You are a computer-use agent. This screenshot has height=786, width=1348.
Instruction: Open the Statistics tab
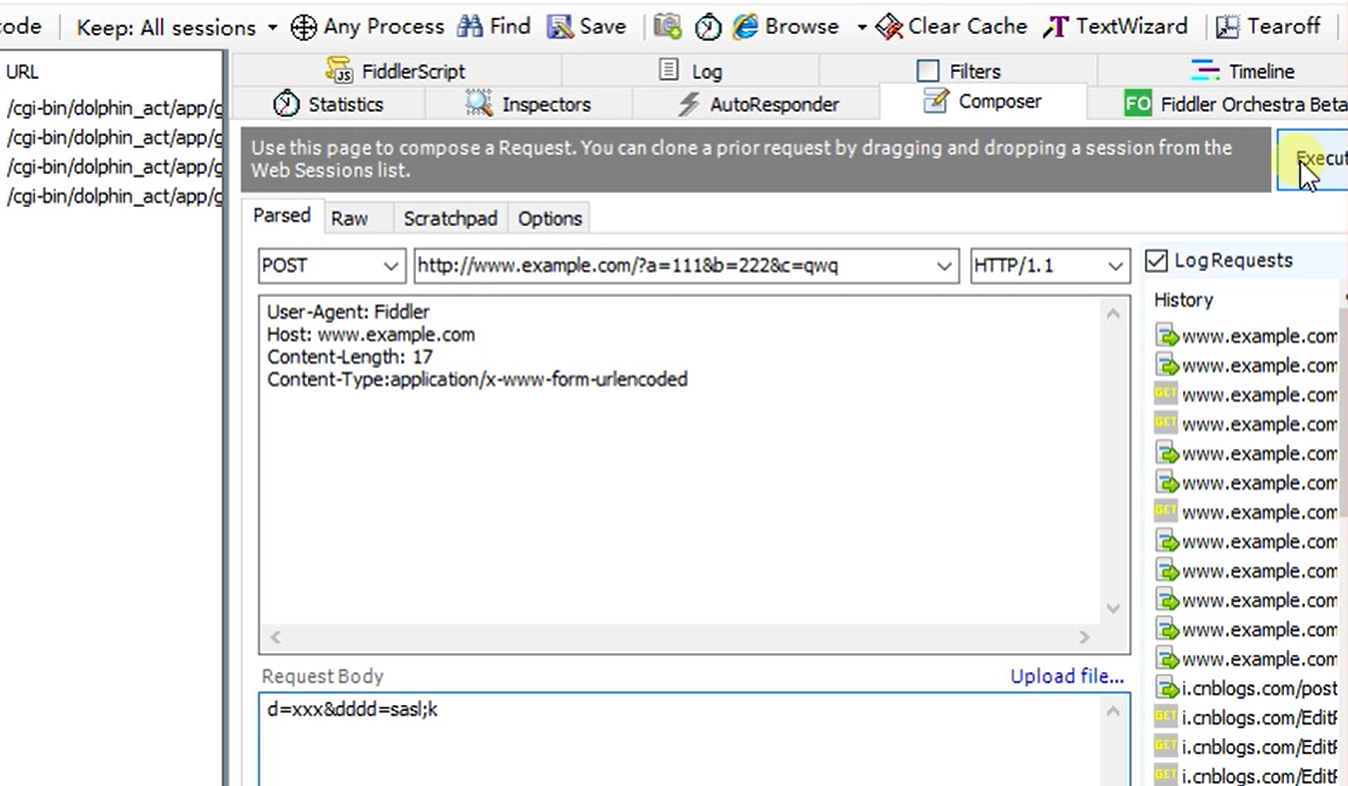click(328, 104)
